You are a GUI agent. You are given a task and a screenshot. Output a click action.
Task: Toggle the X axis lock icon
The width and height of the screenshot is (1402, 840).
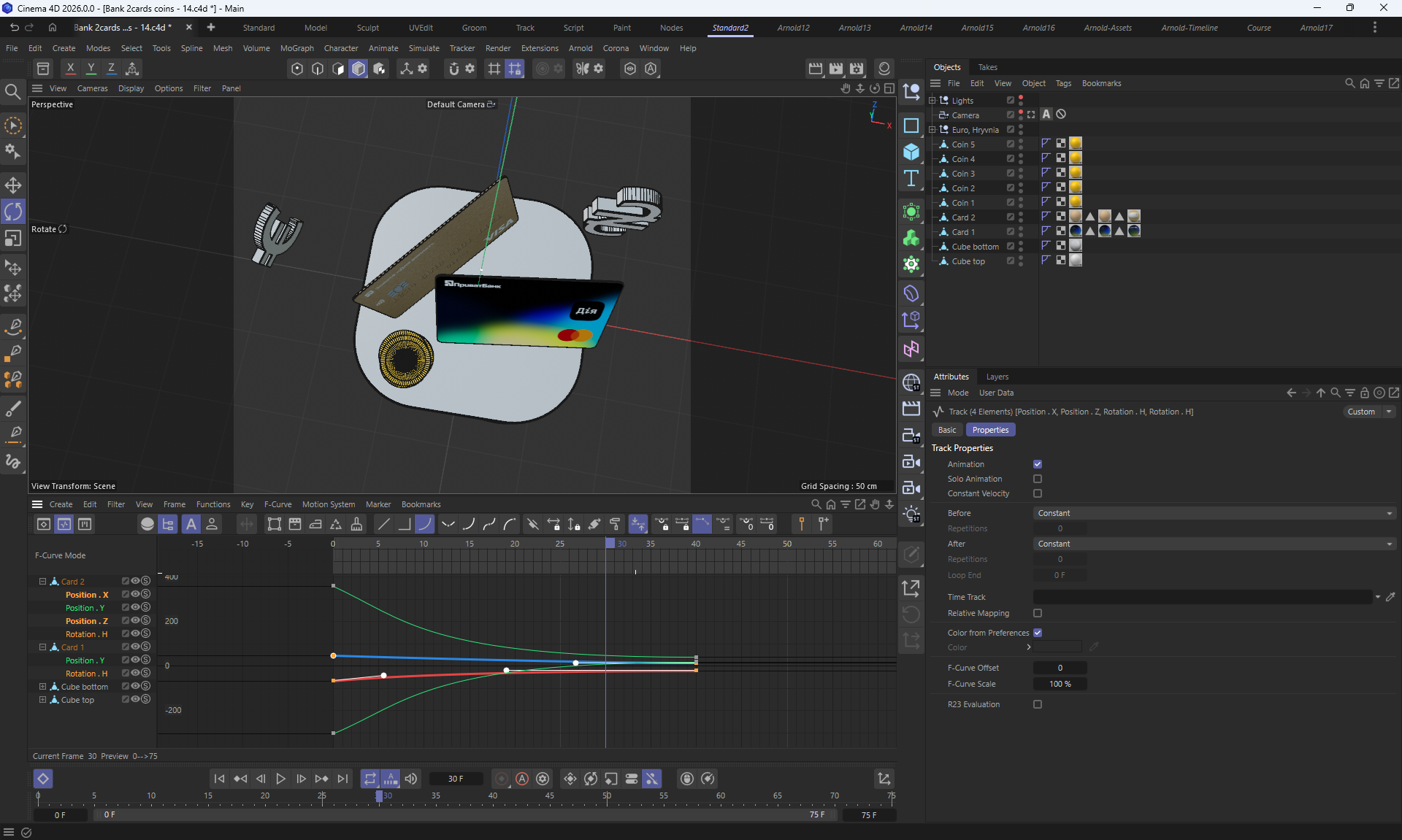[x=70, y=69]
